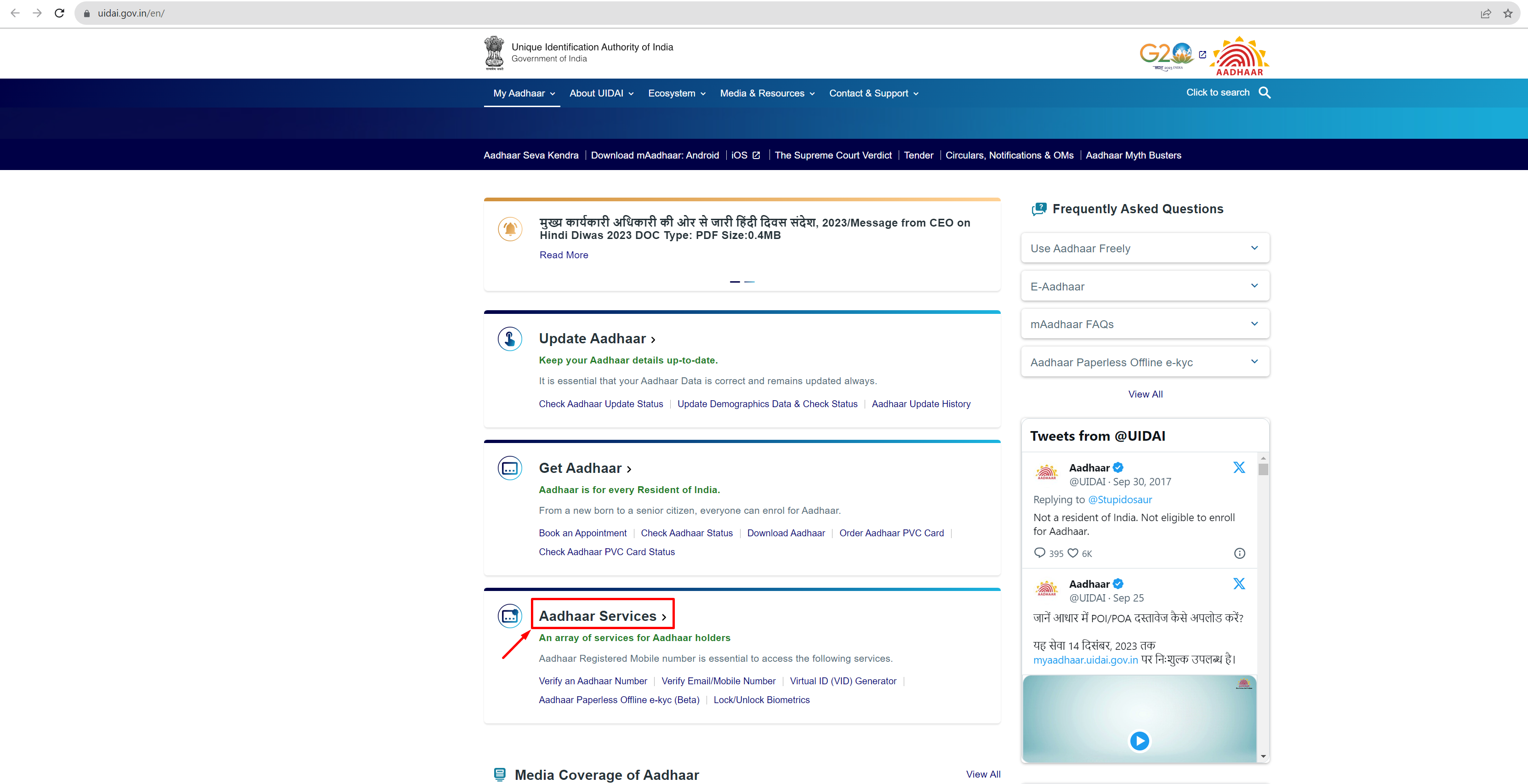Open Aadhaar Update History link
The width and height of the screenshot is (1528, 784).
click(x=921, y=404)
